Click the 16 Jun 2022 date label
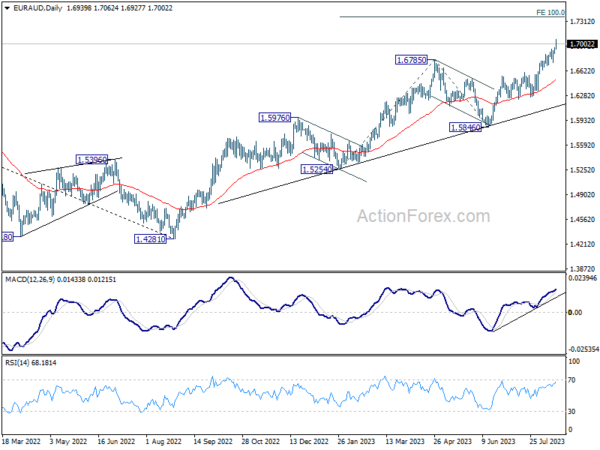600x450 pixels. 116,442
